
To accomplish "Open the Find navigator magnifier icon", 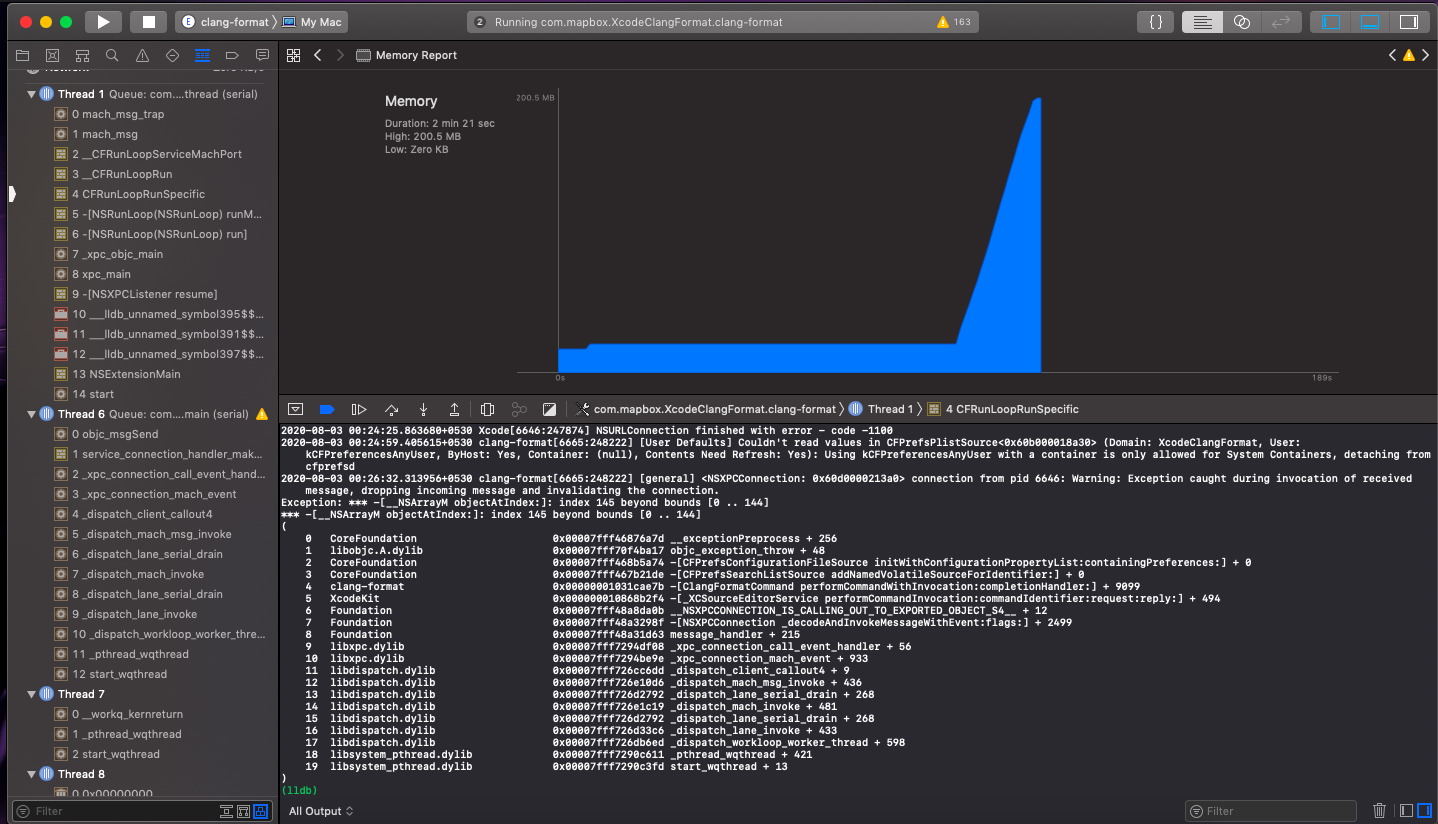I will 112,55.
